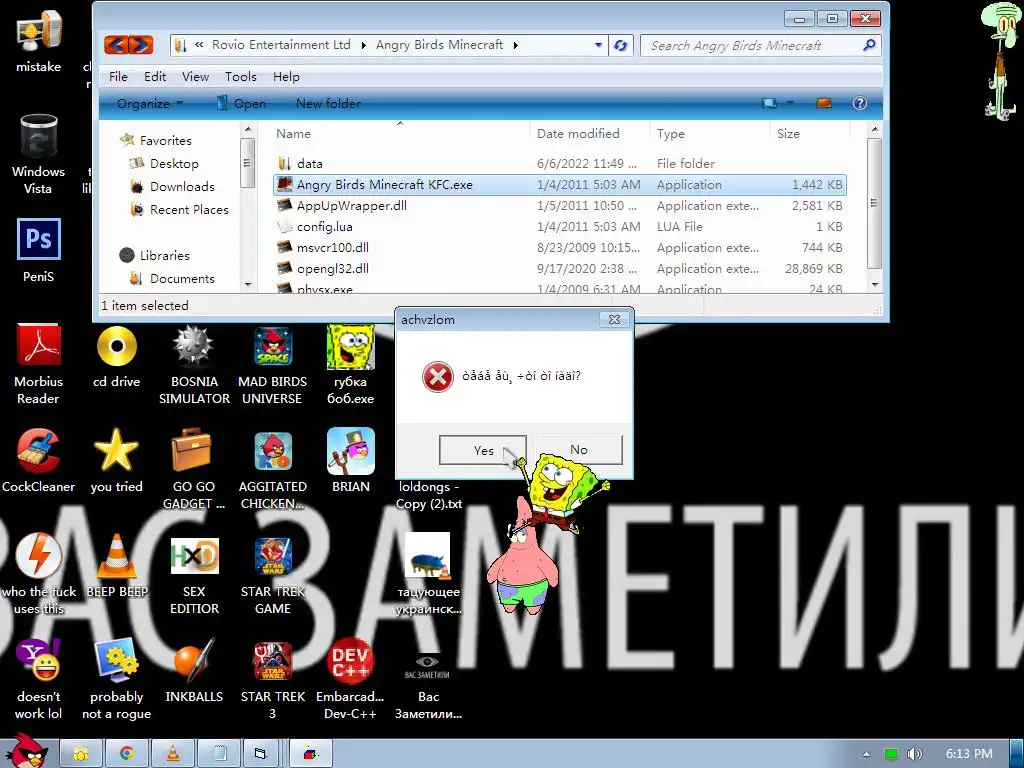Select Recent Places in navigation pane

point(180,209)
